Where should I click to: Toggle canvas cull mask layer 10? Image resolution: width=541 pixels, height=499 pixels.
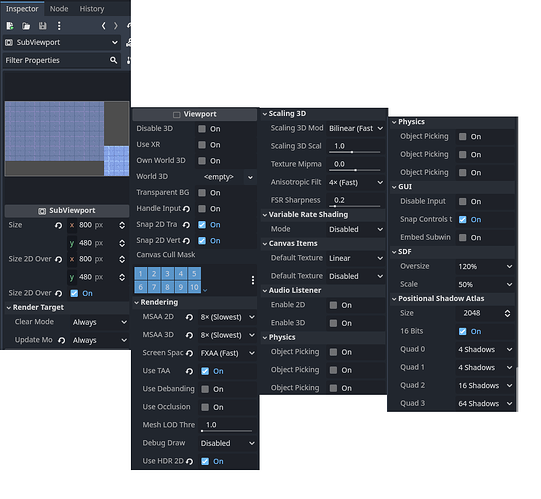[x=194, y=287]
